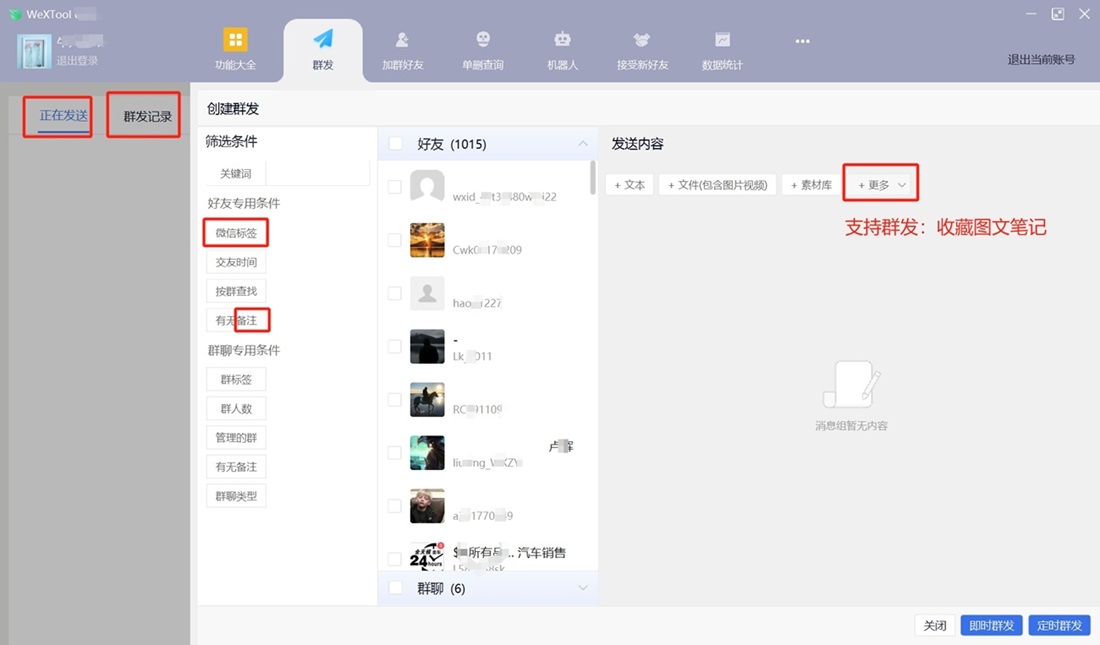Click avatar of Lk contact
Image resolution: width=1100 pixels, height=645 pixels.
pos(427,347)
